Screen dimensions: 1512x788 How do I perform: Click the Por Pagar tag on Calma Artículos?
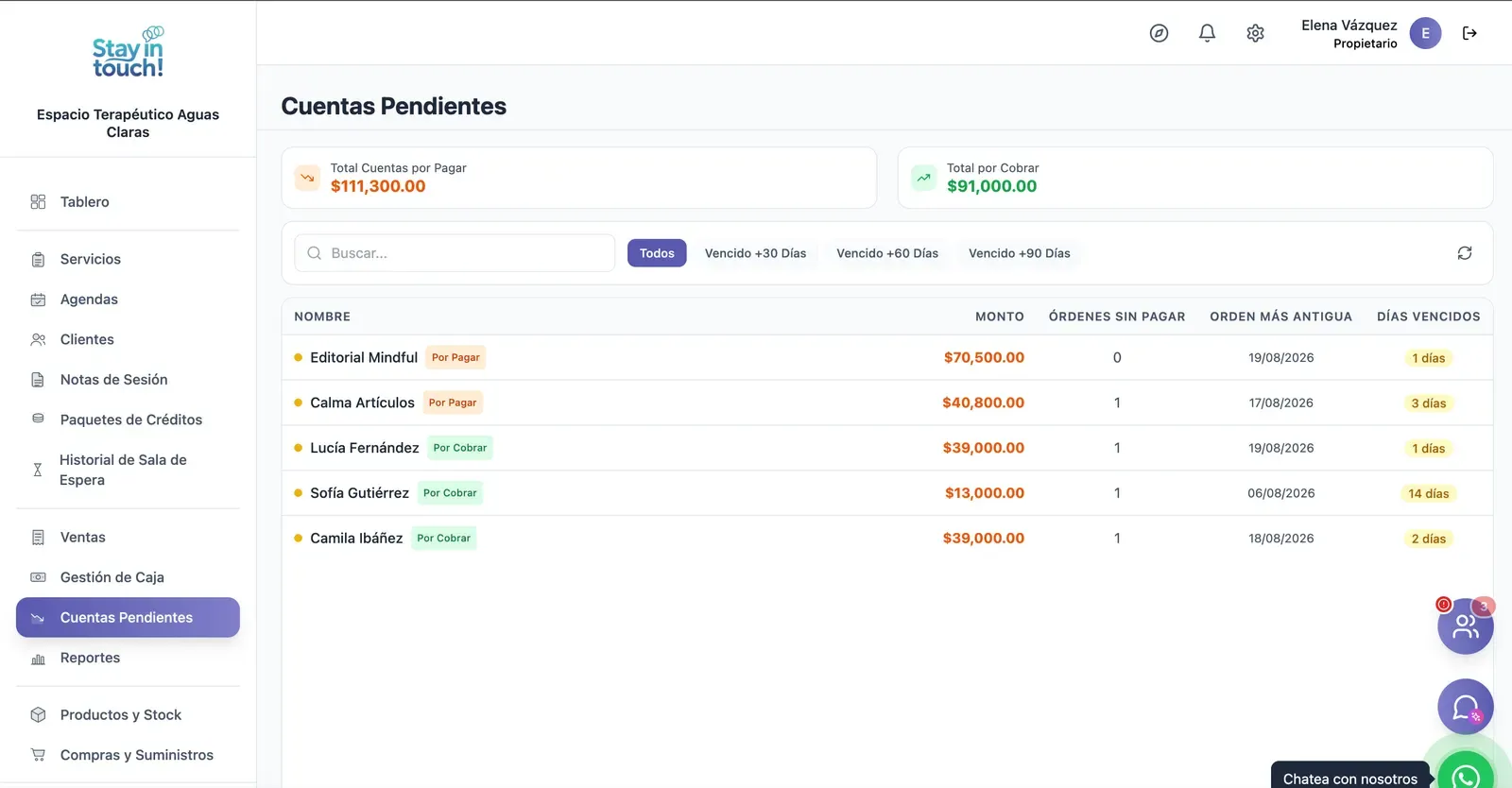pos(453,403)
